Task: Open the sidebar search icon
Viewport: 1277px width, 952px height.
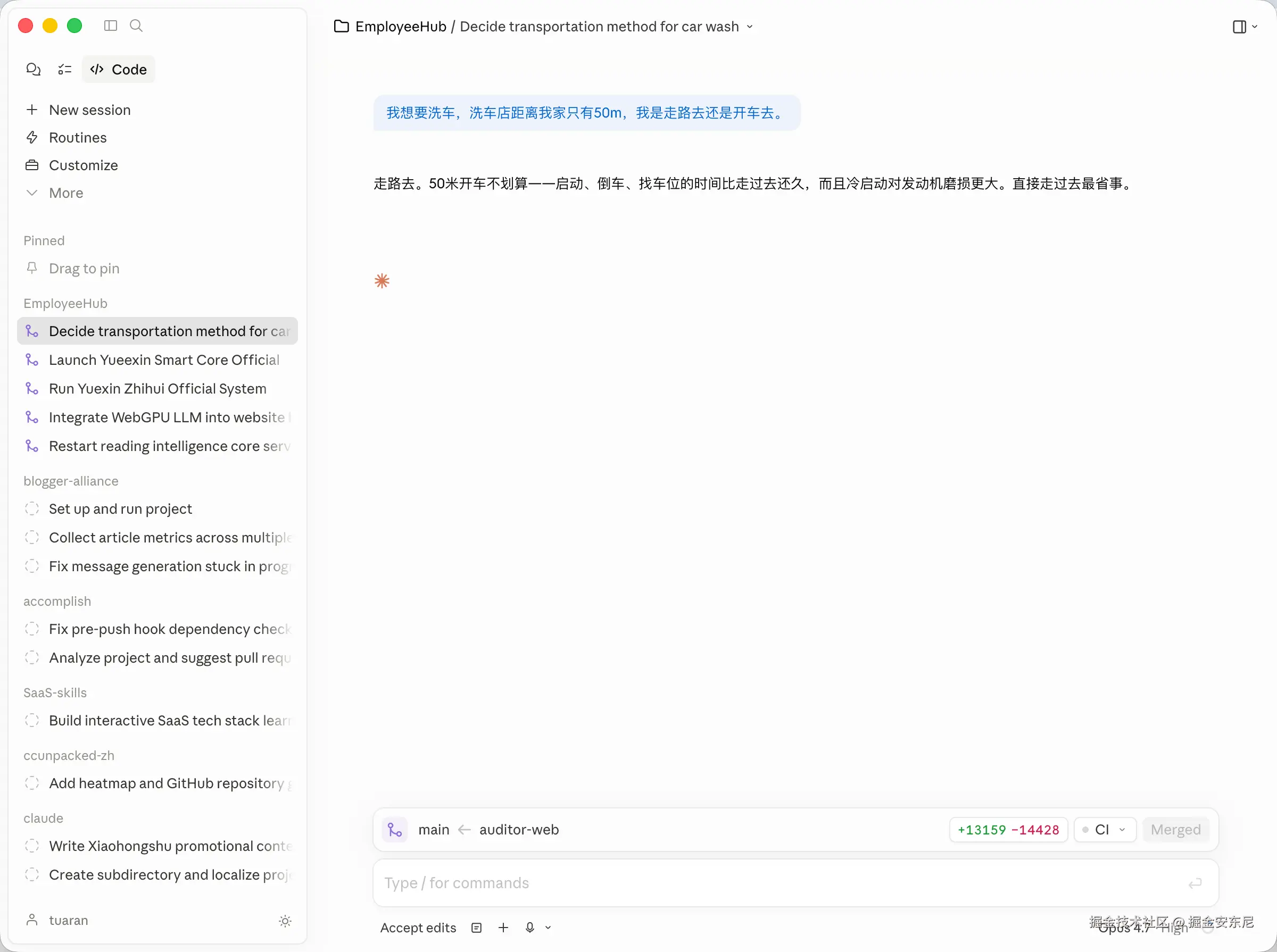Action: [136, 26]
